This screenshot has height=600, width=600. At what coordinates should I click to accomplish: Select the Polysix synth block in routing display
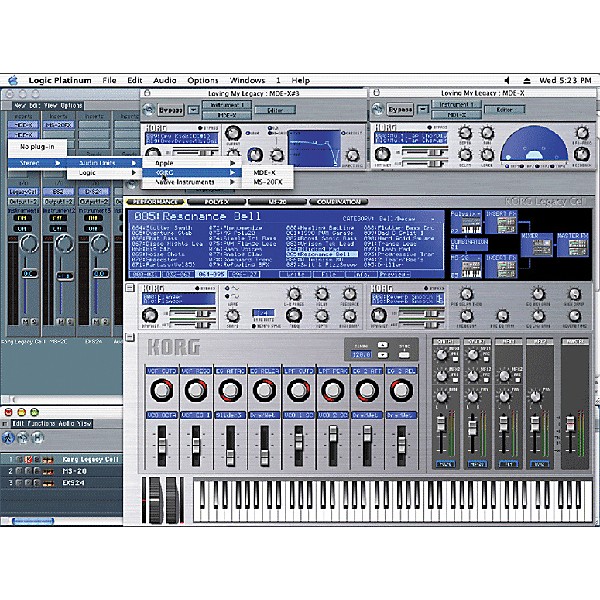tap(466, 222)
